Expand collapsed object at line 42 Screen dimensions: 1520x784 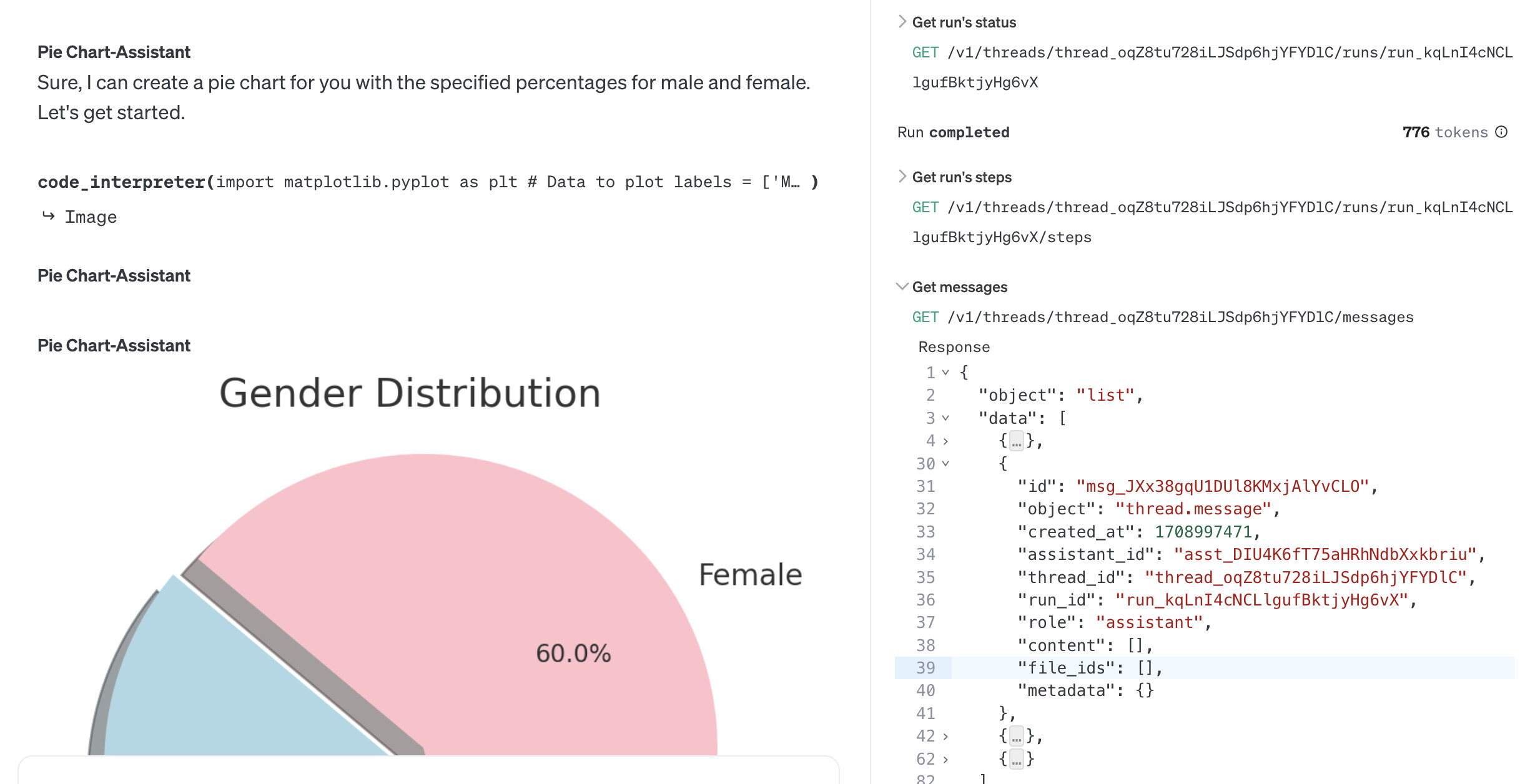click(945, 737)
